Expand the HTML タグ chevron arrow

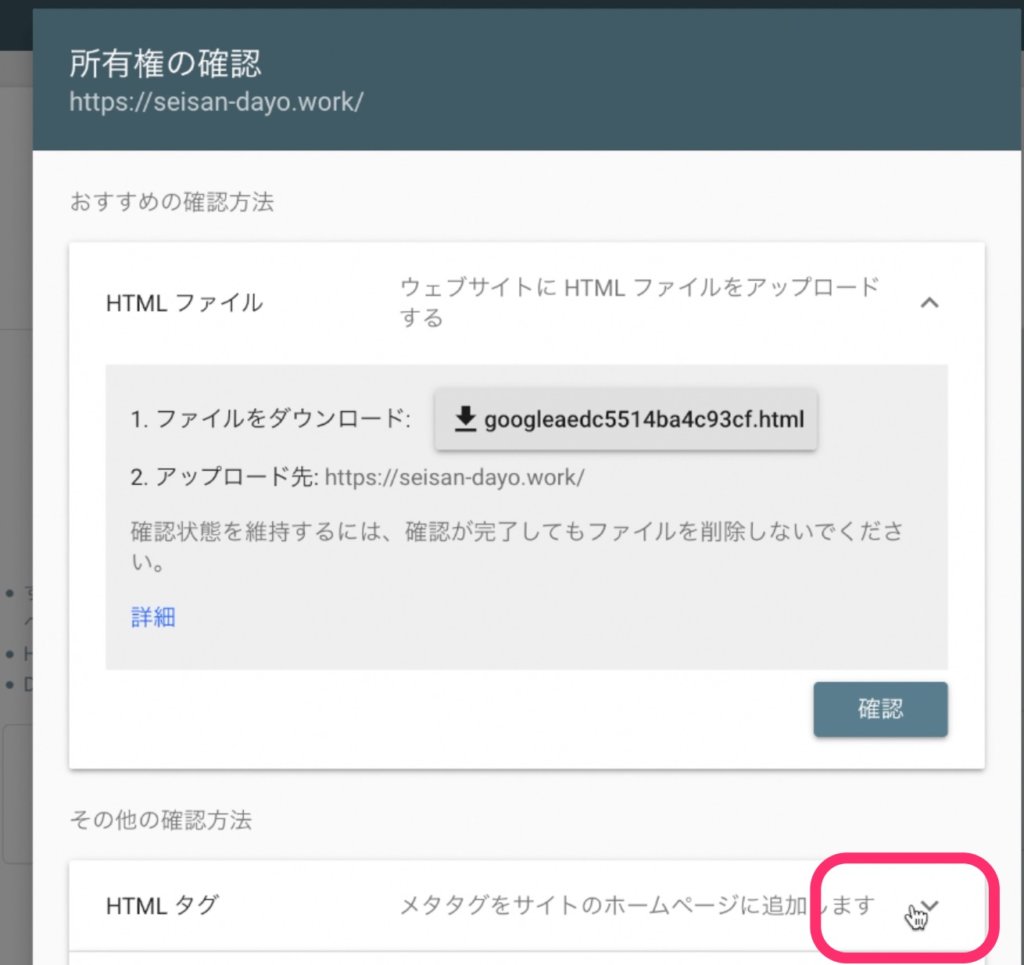pos(931,905)
